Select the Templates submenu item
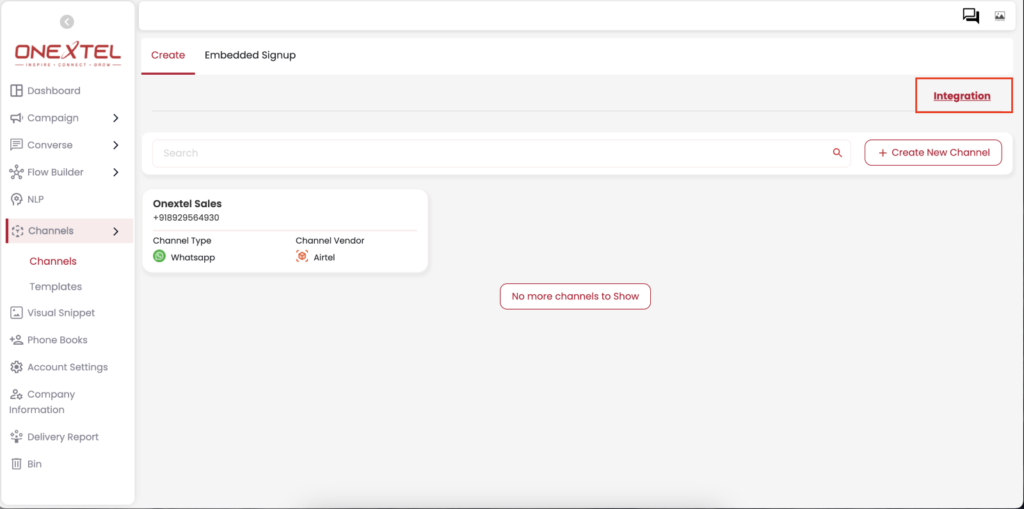The image size is (1024, 509). click(56, 287)
